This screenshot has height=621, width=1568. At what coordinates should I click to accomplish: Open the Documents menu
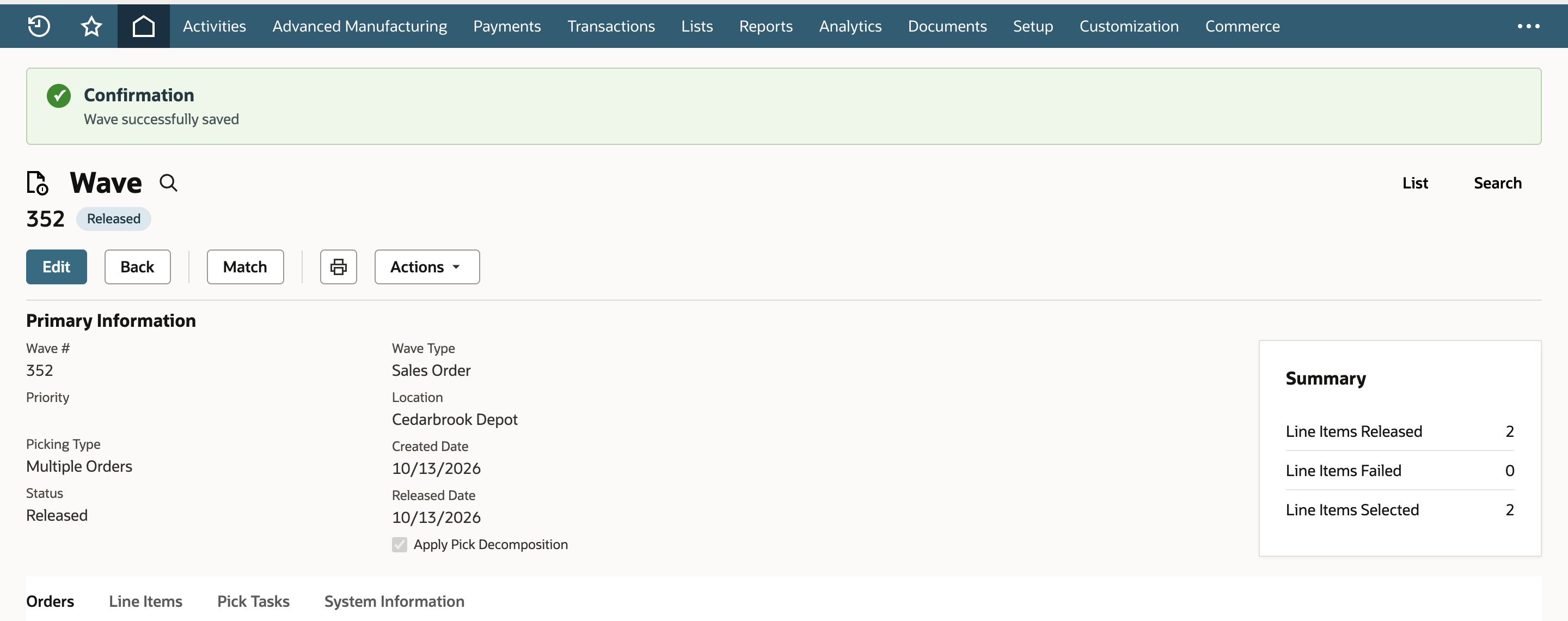click(947, 26)
